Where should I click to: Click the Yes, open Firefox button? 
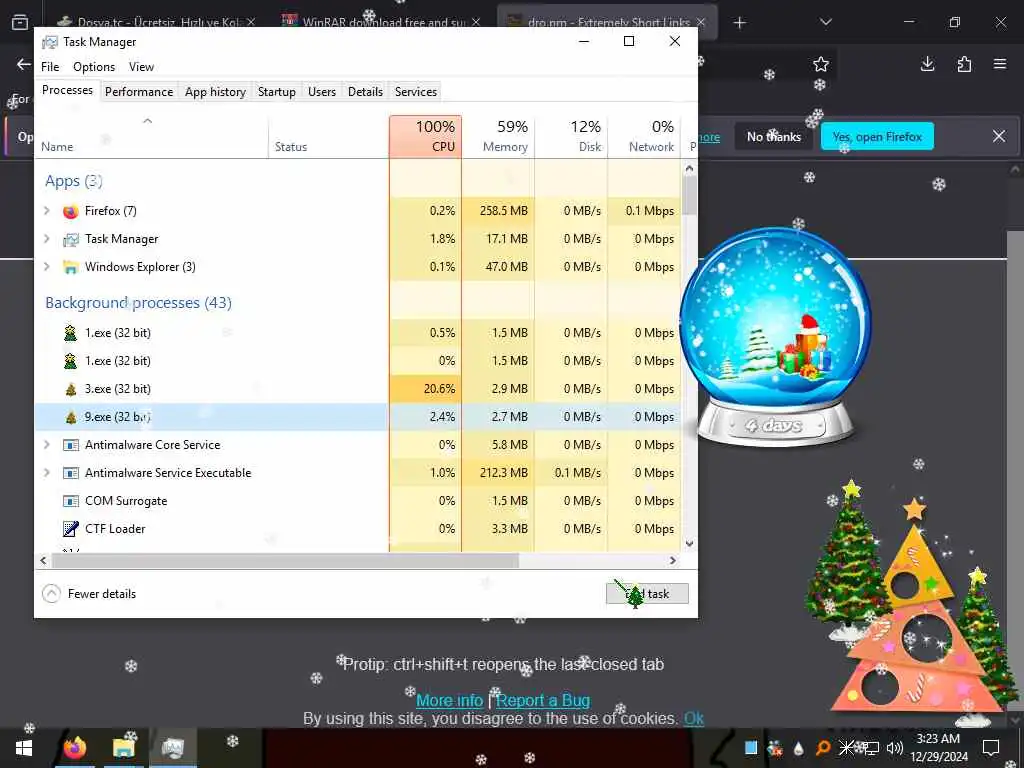click(877, 136)
